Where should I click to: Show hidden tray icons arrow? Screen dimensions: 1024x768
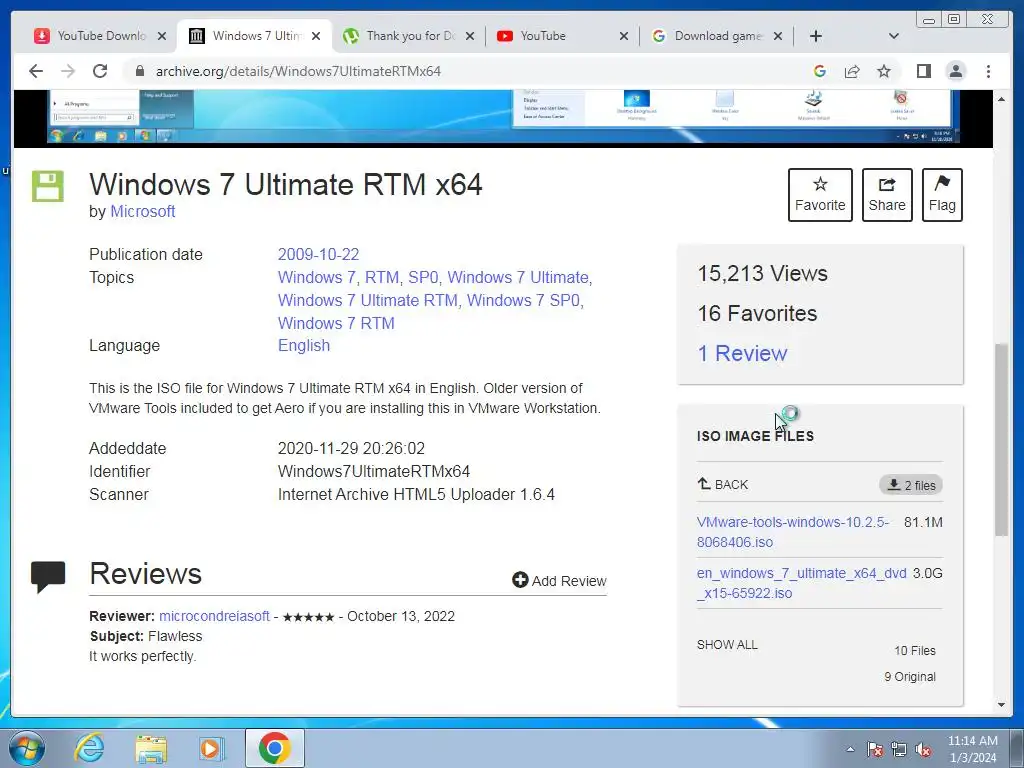pos(850,750)
